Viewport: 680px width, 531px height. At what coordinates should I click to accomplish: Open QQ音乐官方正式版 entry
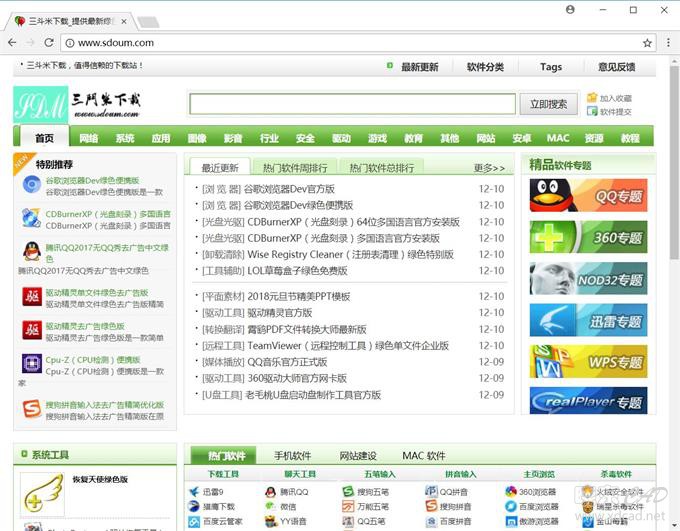pyautogui.click(x=287, y=362)
